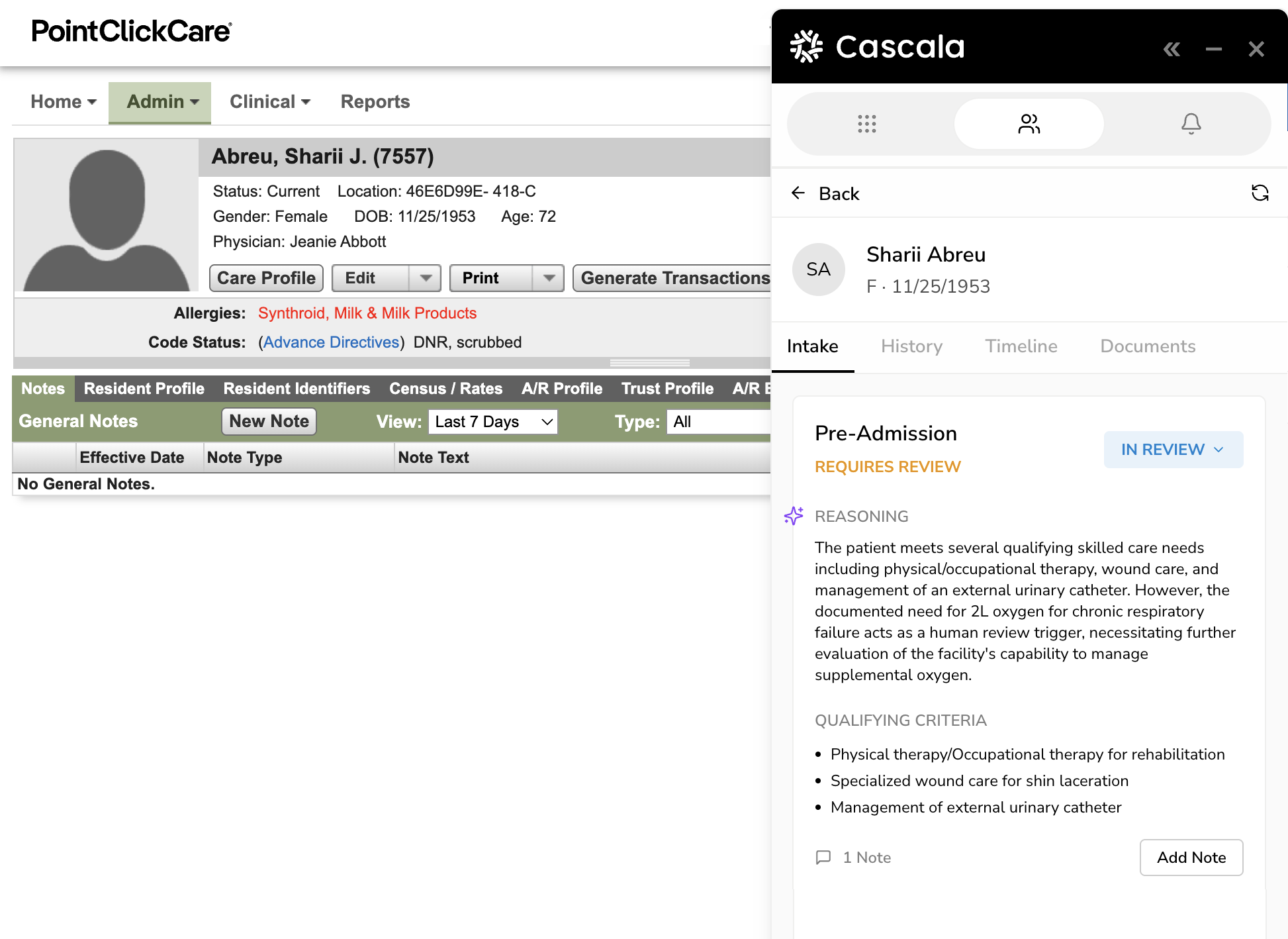Click the Cascala logo
The image size is (1288, 939).
click(877, 46)
